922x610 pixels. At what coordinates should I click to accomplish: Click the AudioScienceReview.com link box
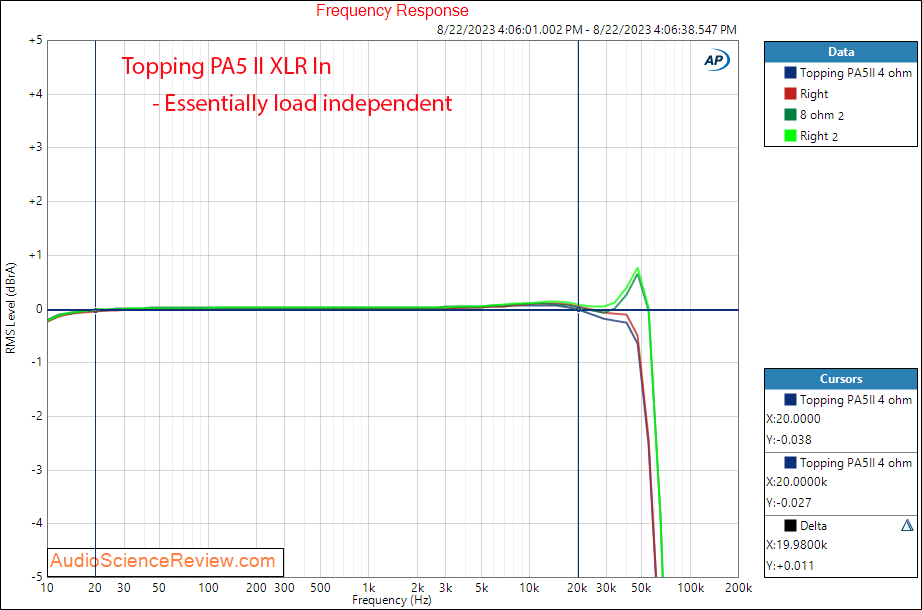tap(165, 562)
